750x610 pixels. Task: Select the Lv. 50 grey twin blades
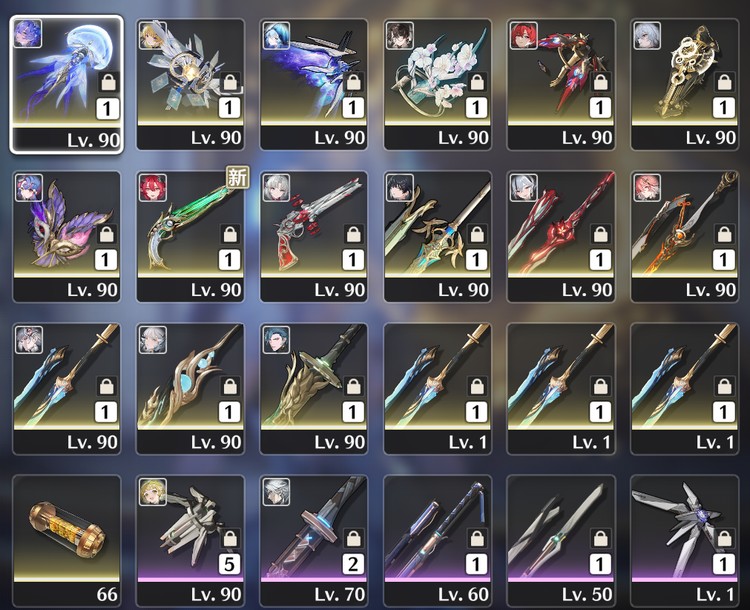[x=561, y=541]
